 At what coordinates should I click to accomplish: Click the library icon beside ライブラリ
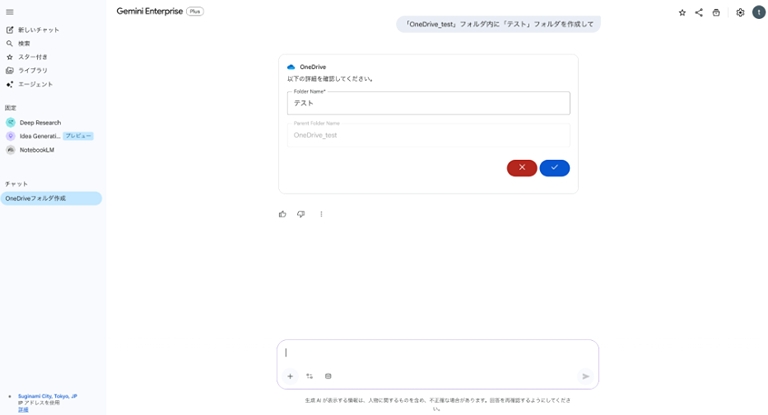pos(9,71)
